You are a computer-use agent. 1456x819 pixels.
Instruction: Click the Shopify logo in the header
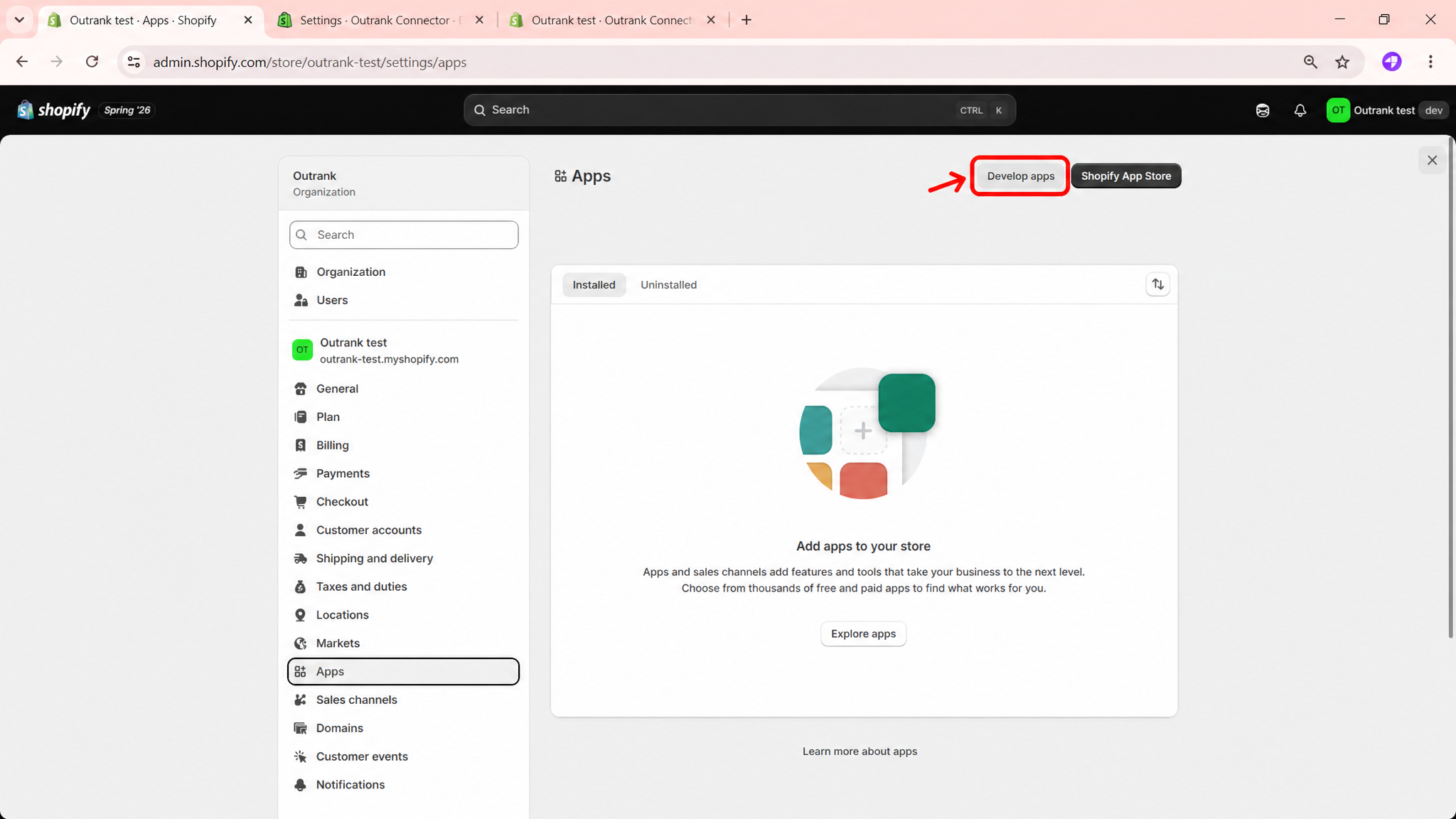pos(54,110)
